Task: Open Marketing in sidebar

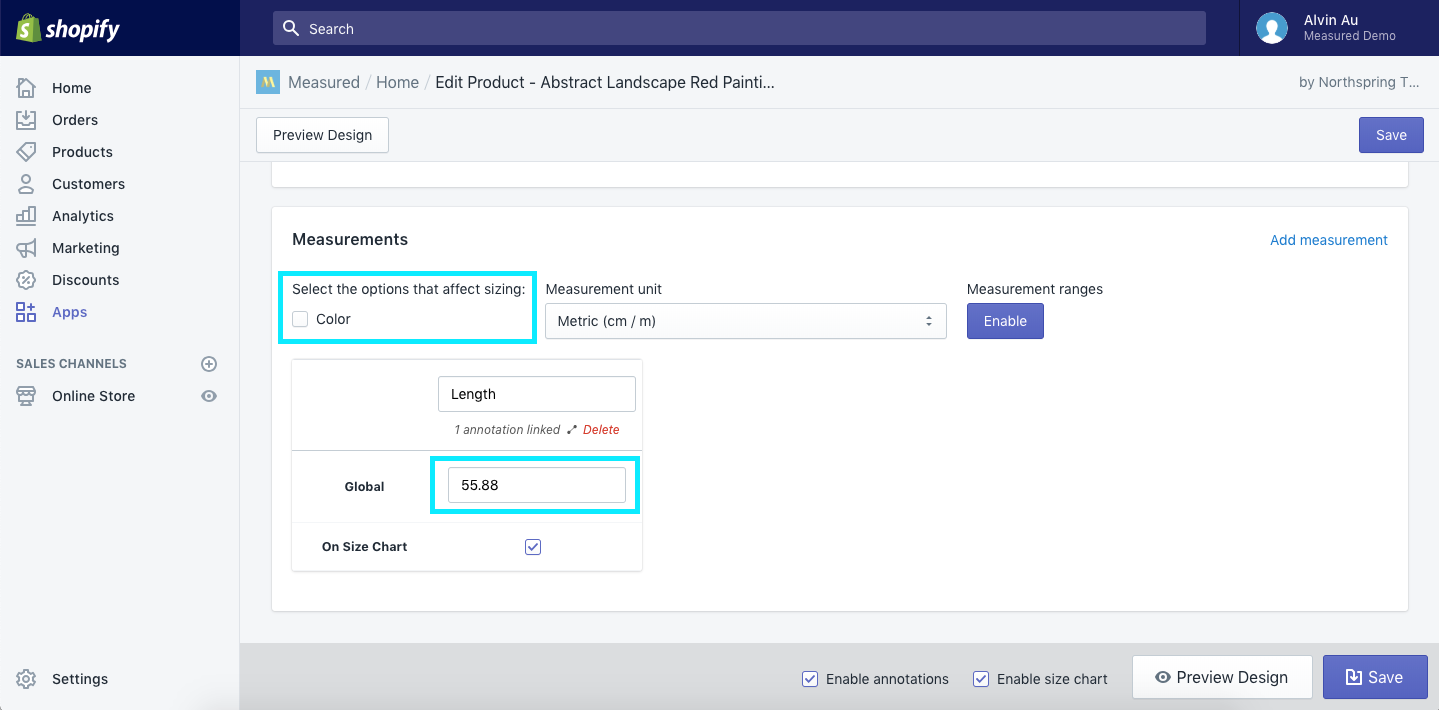Action: pos(86,248)
